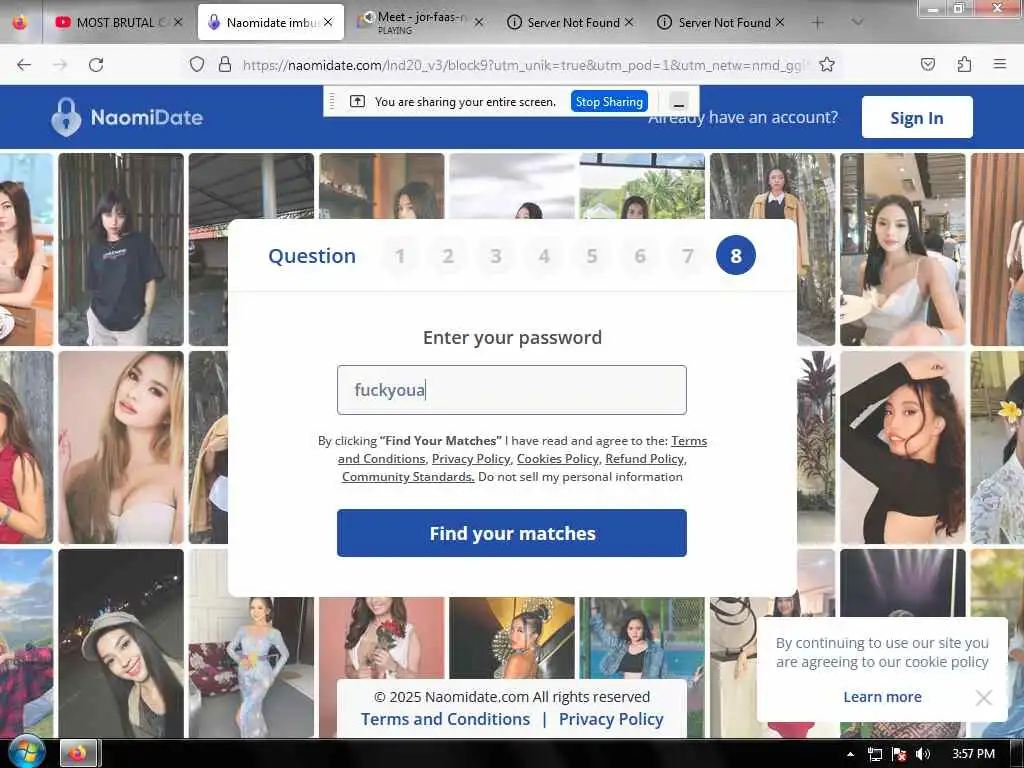The height and width of the screenshot is (768, 1024).
Task: Open a new tab with plus button
Action: [817, 22]
